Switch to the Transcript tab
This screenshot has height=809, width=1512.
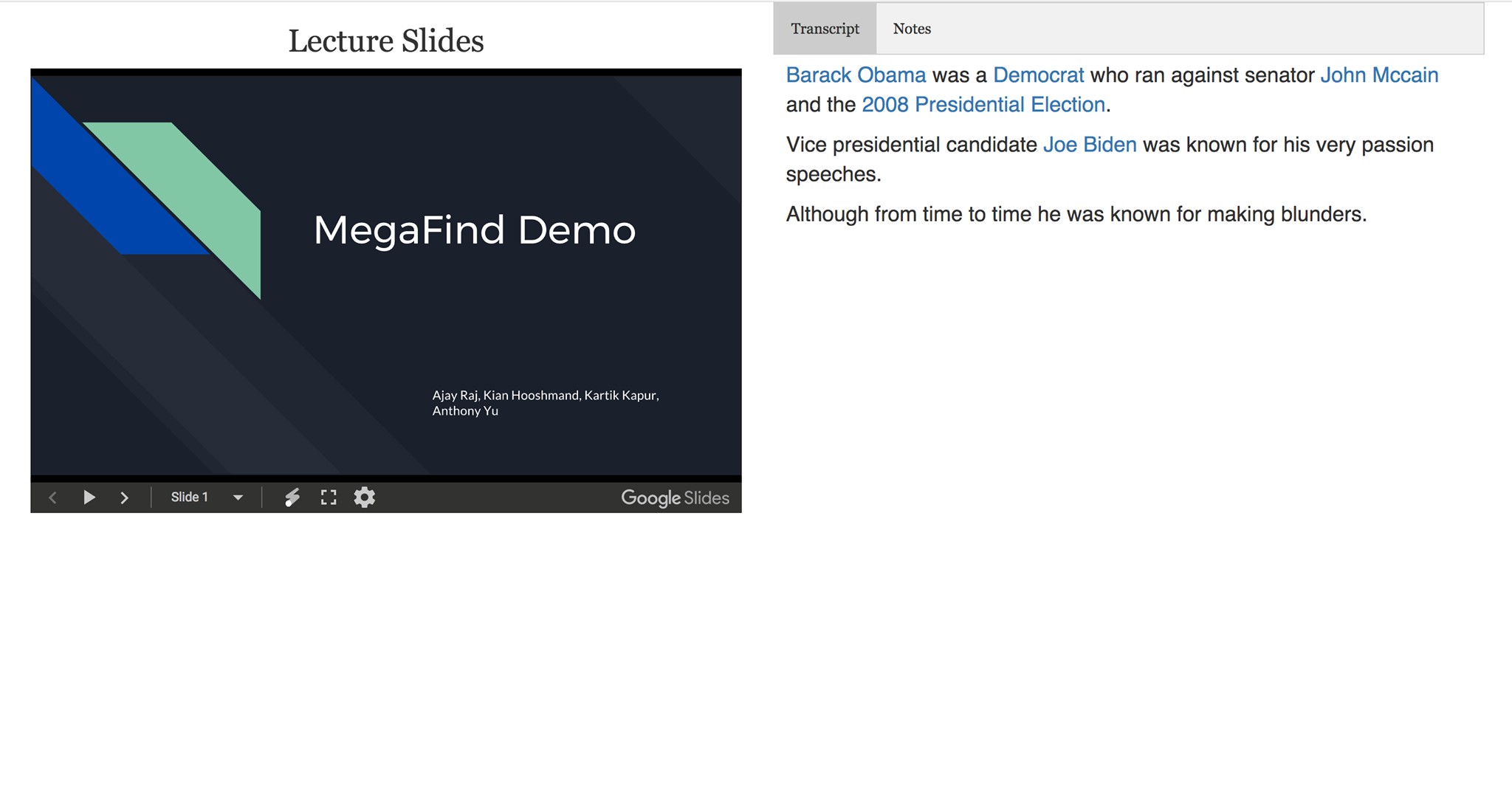pos(825,29)
